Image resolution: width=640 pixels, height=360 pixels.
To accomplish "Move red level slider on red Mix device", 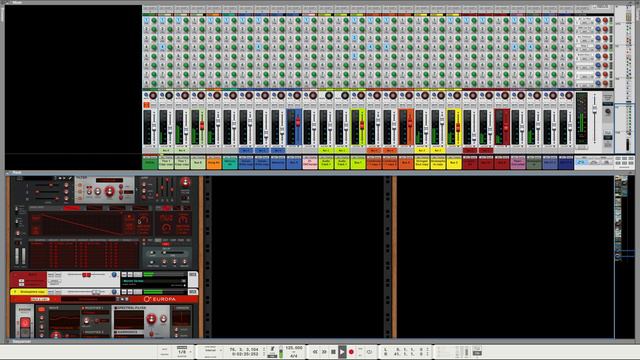I will tap(87, 275).
